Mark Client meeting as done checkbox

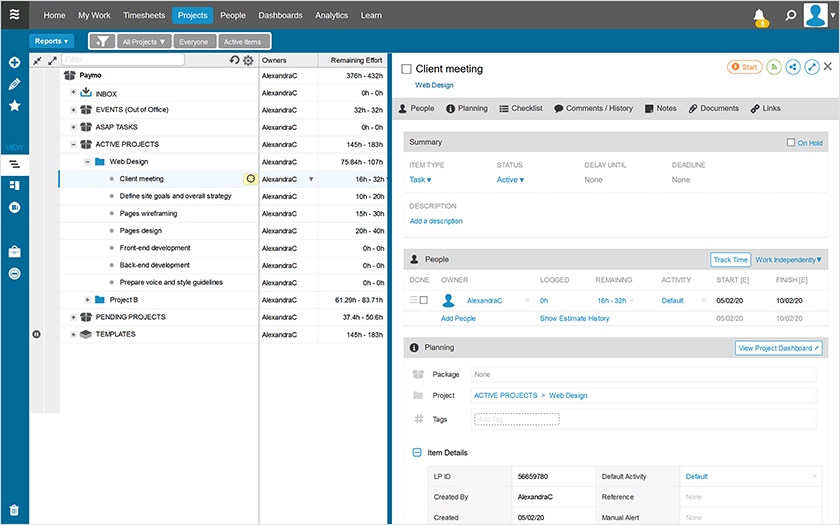(x=407, y=69)
